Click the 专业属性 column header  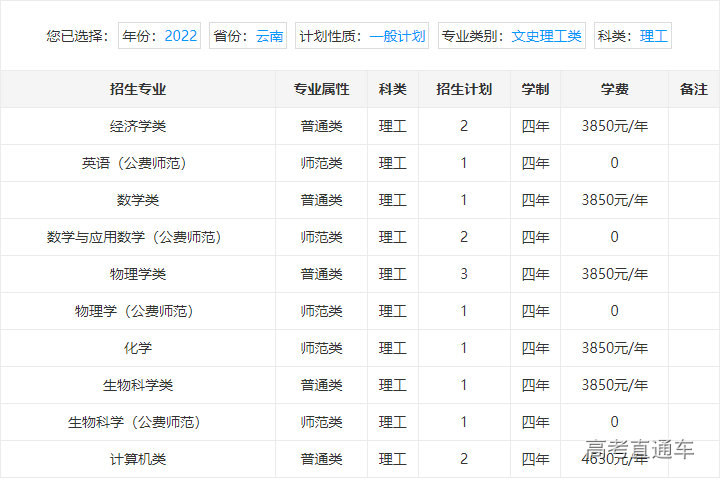coord(321,89)
